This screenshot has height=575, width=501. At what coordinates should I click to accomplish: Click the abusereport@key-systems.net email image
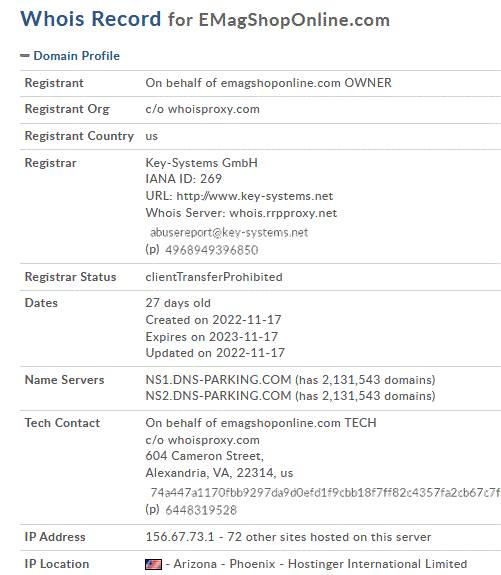[229, 232]
